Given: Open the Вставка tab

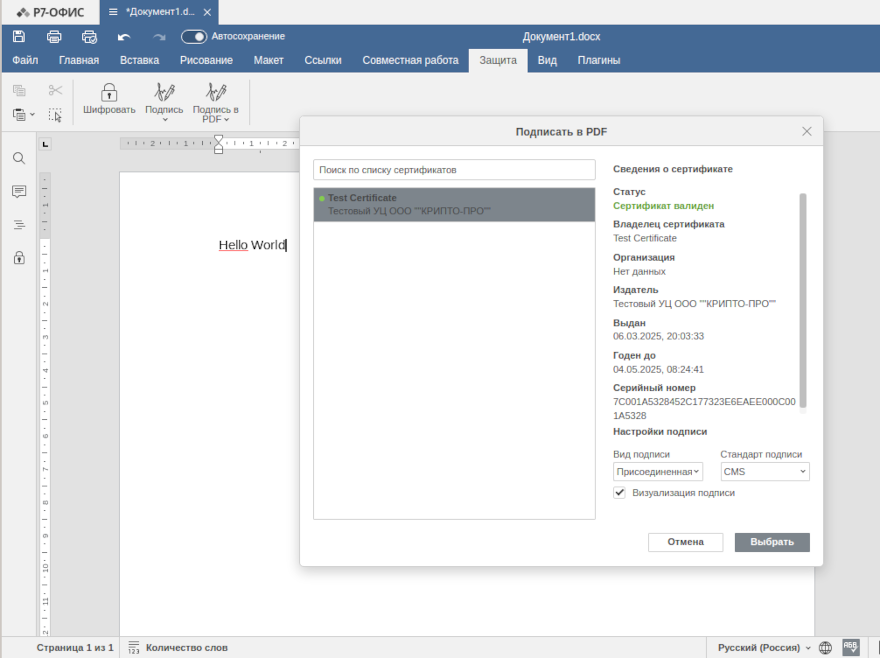Looking at the screenshot, I should tap(139, 60).
